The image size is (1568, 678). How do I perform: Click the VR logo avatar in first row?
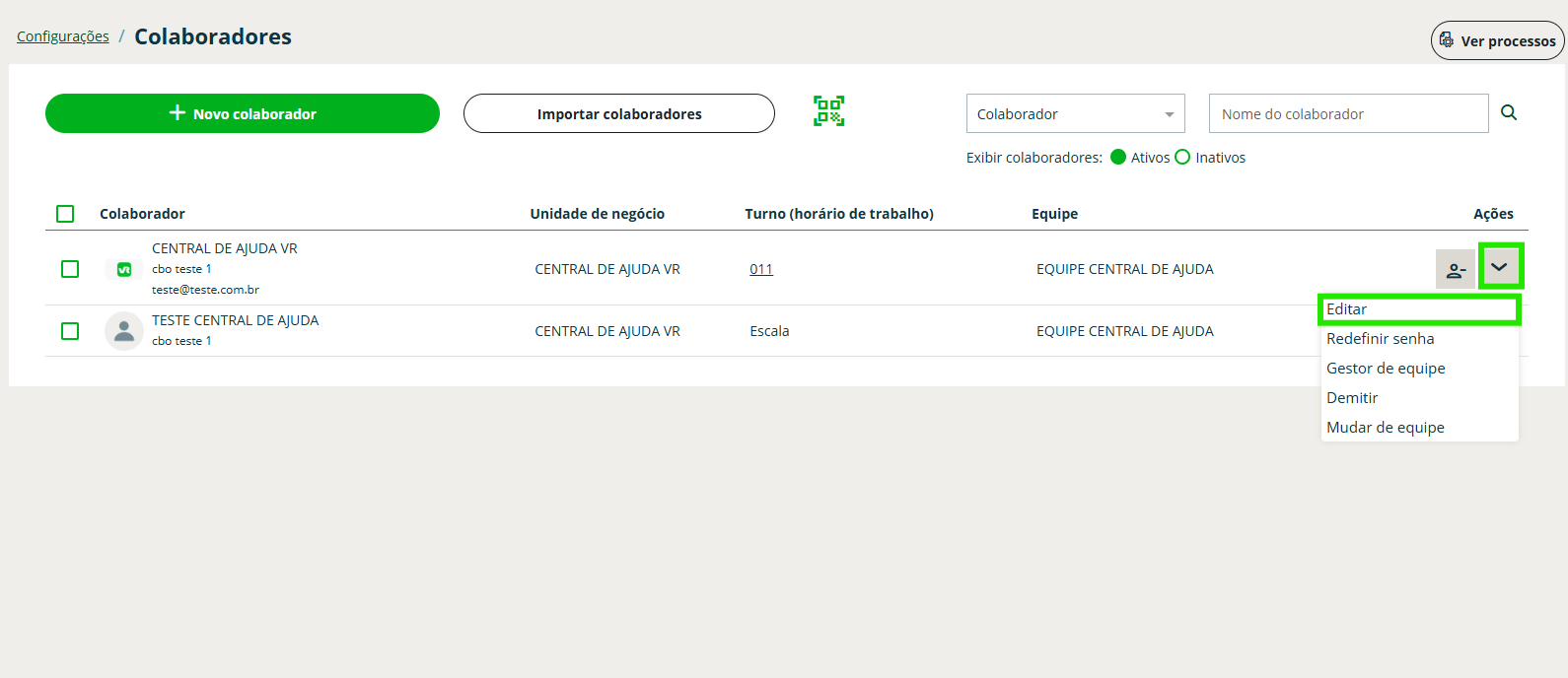pos(124,269)
